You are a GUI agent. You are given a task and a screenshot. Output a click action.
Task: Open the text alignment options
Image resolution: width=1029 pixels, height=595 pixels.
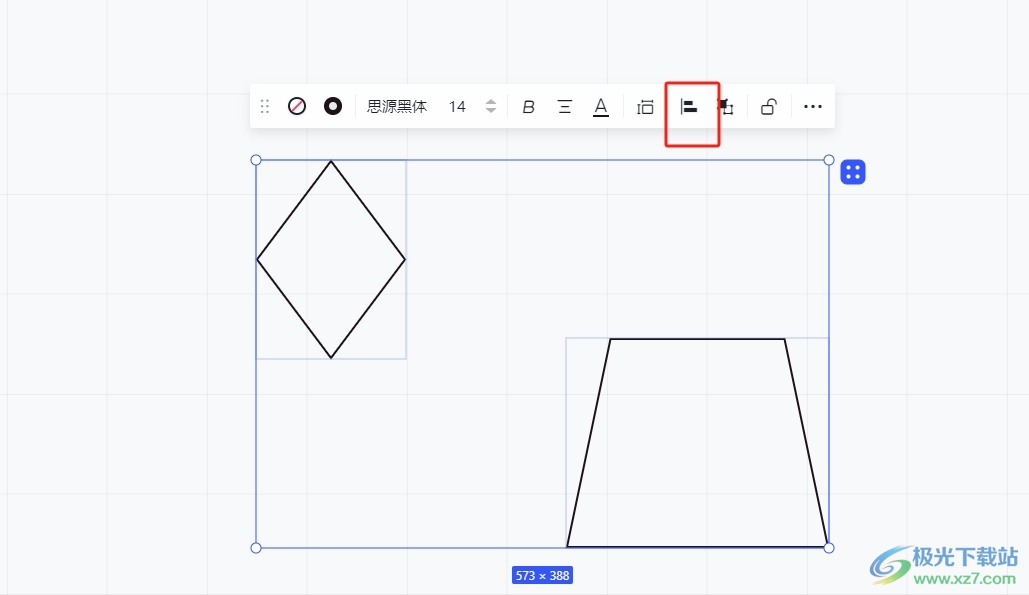(564, 106)
